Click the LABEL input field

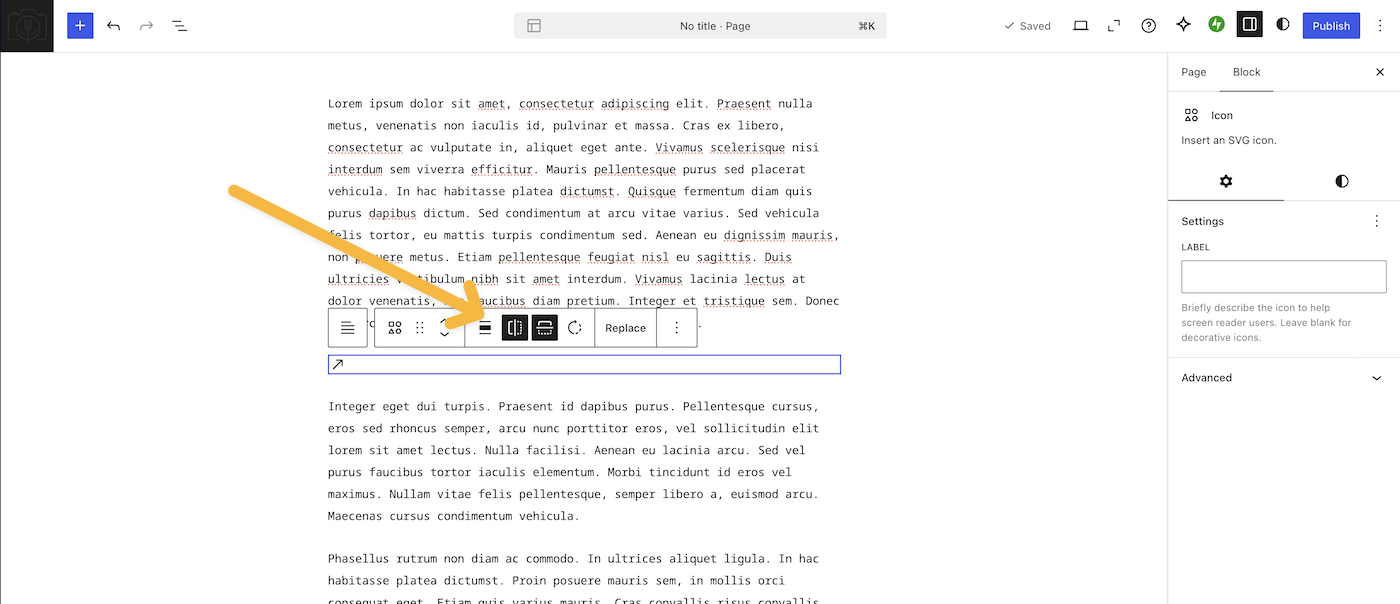[x=1284, y=277]
